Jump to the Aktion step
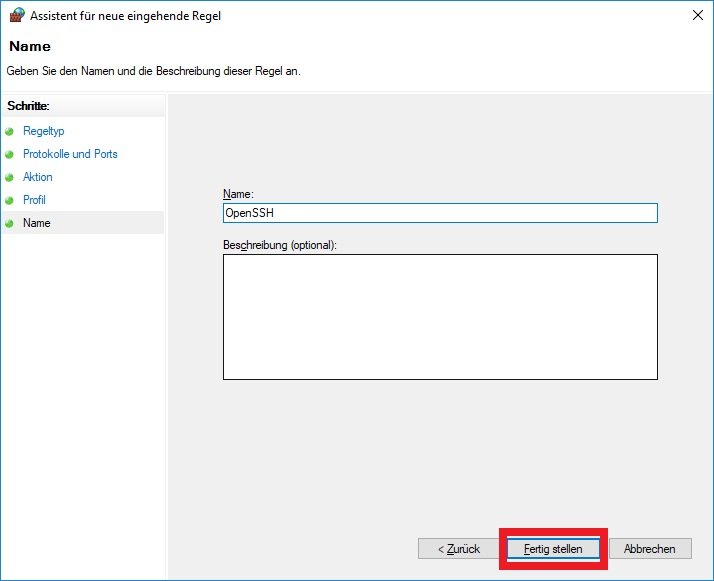This screenshot has width=714, height=581. (x=38, y=177)
